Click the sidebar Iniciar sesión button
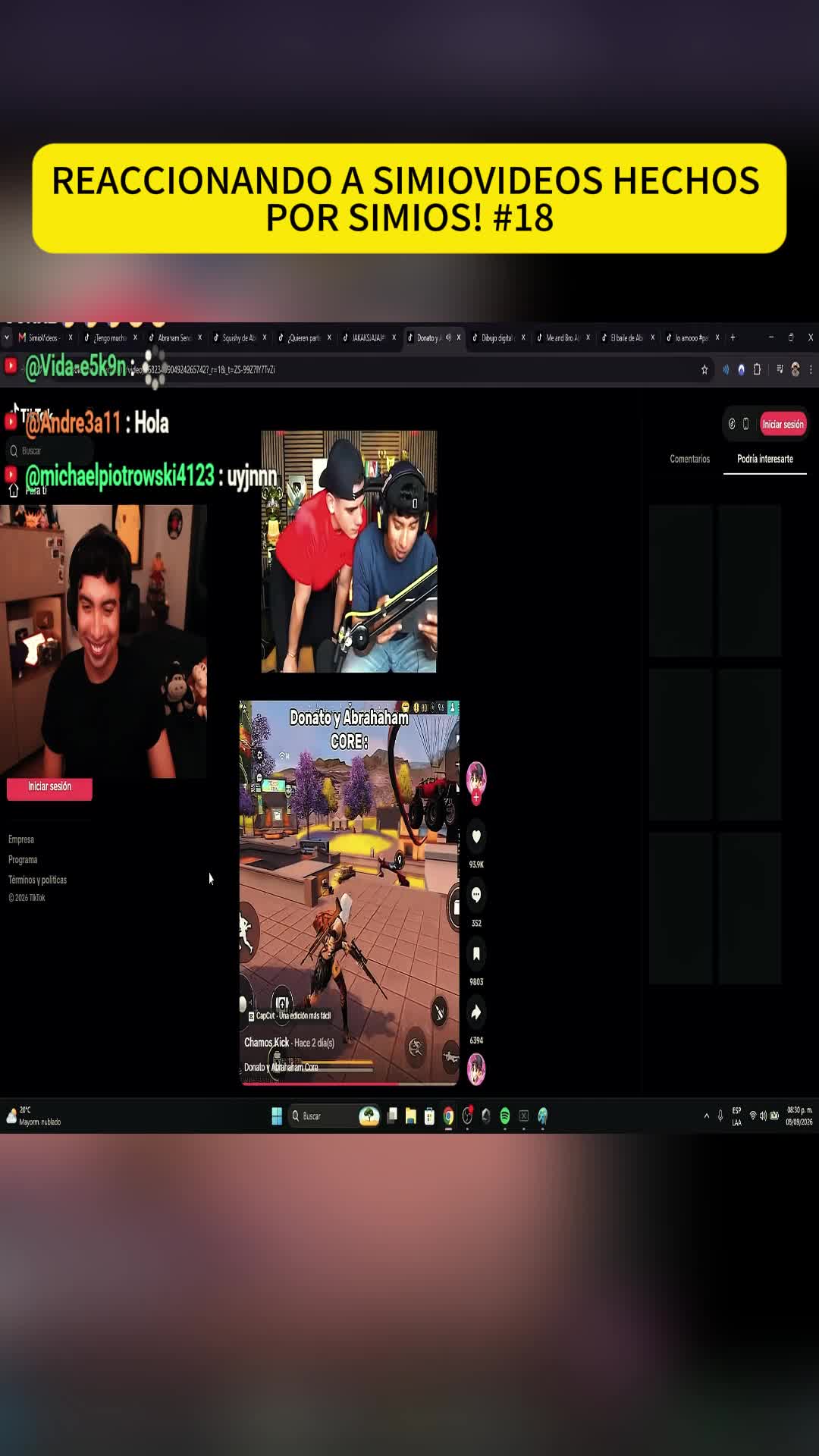 click(x=49, y=787)
